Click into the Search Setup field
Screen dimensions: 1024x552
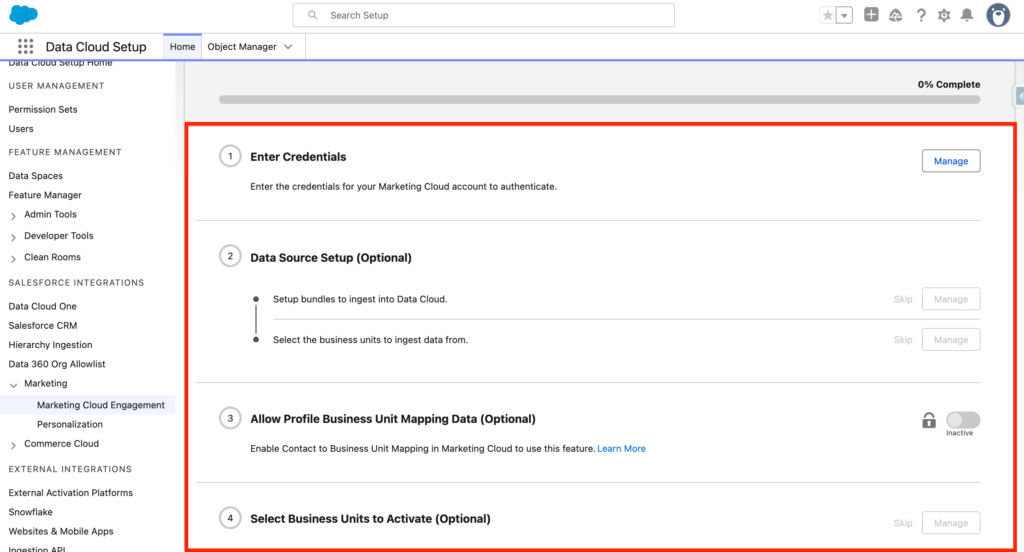484,15
